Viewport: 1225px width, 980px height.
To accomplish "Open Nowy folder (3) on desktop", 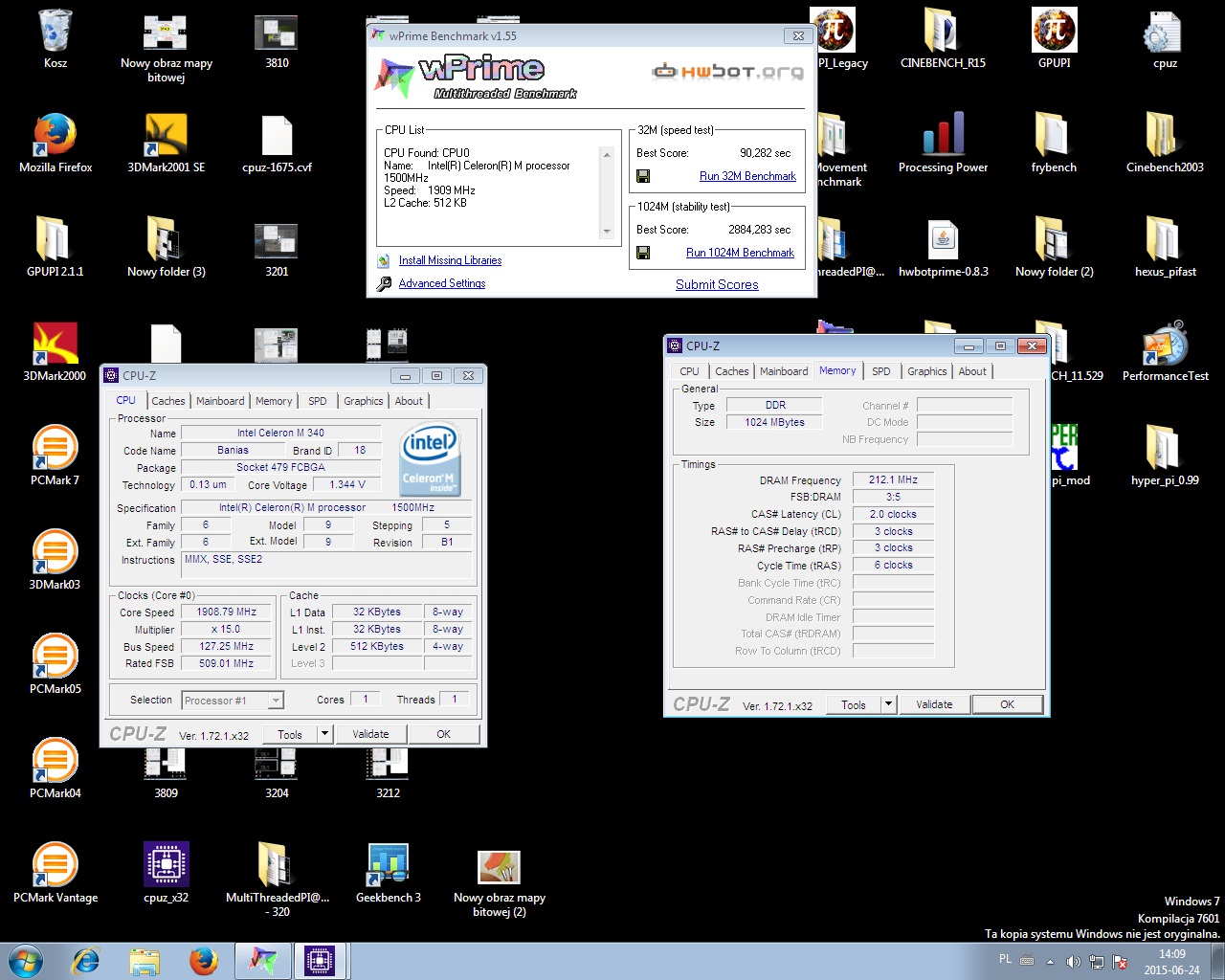I will point(166,248).
